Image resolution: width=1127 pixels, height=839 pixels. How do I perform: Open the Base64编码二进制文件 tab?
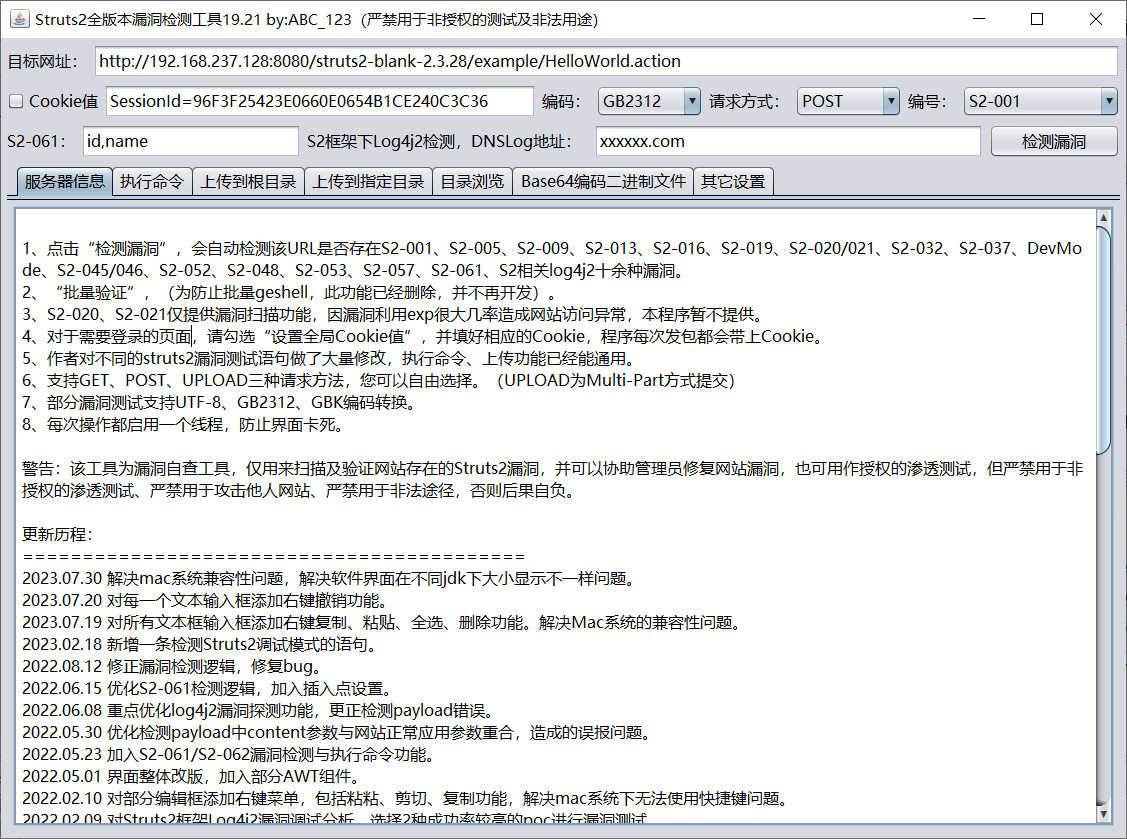[603, 181]
